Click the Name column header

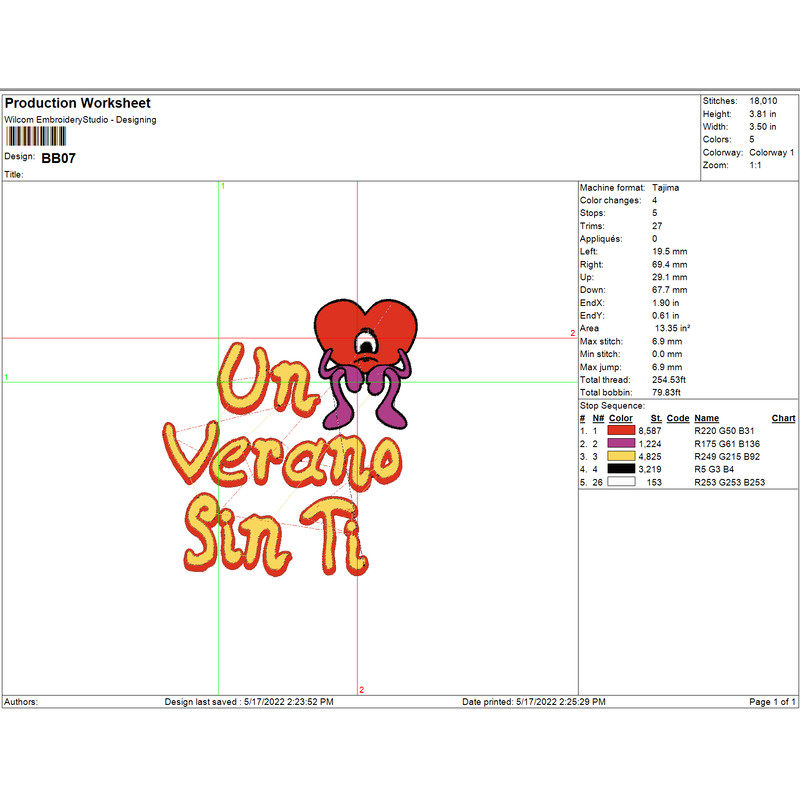[x=706, y=418]
